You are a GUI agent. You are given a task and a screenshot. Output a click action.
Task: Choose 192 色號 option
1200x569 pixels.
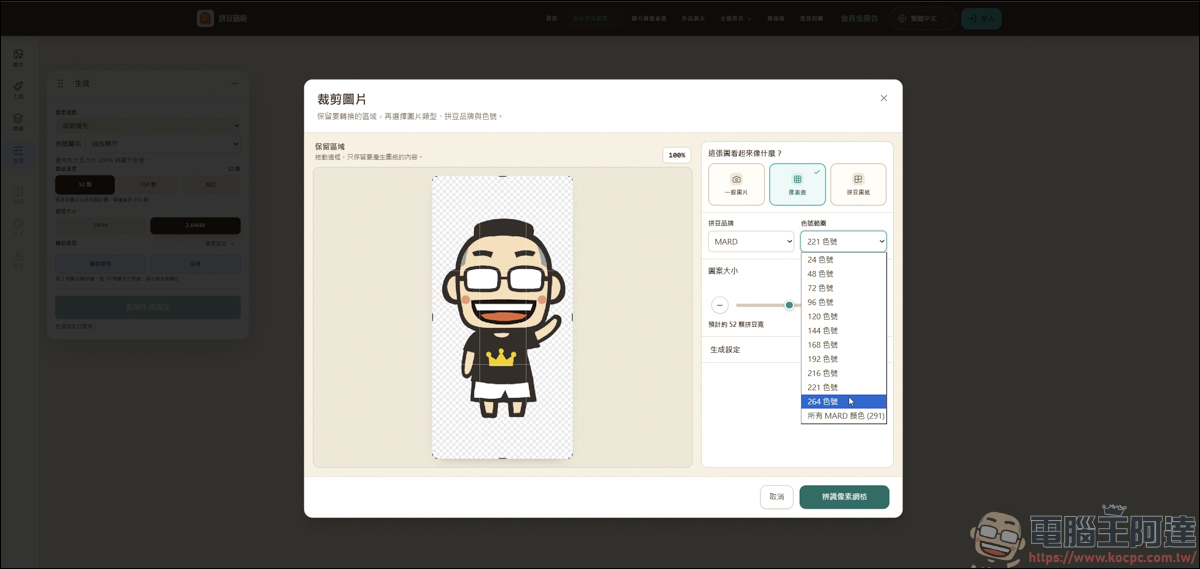pos(843,358)
